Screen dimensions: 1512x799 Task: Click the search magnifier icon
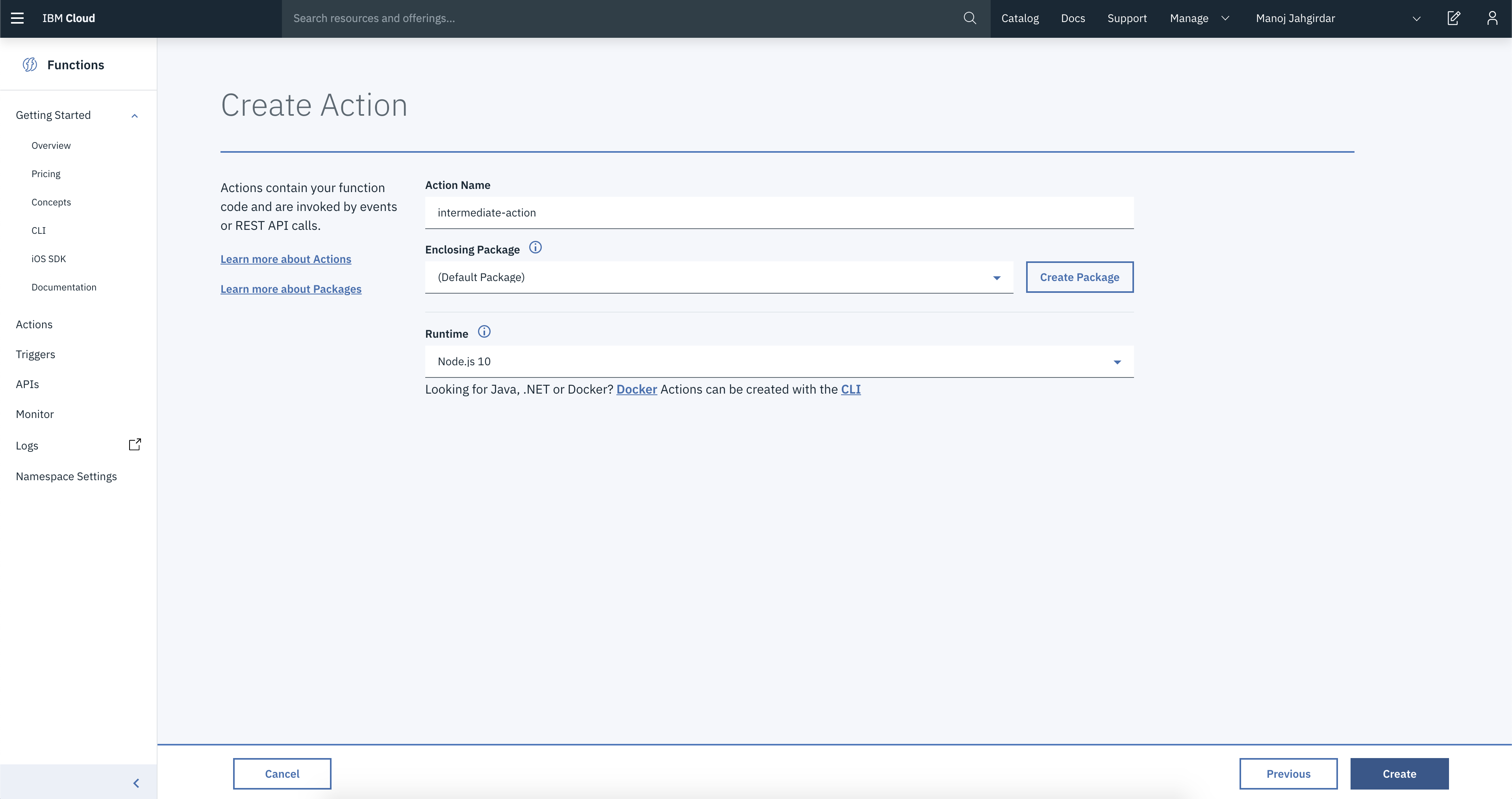[967, 18]
